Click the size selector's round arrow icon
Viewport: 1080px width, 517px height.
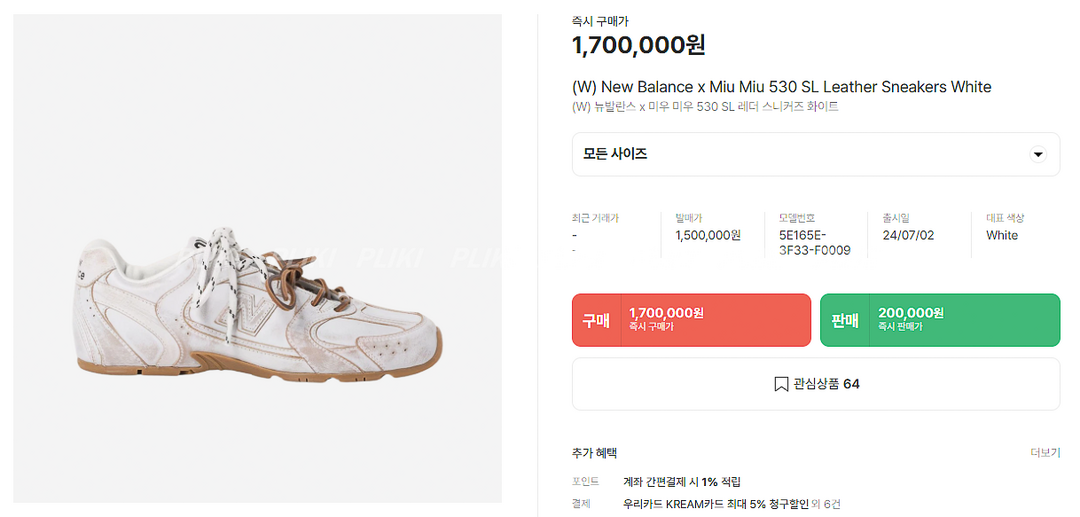tap(1037, 154)
